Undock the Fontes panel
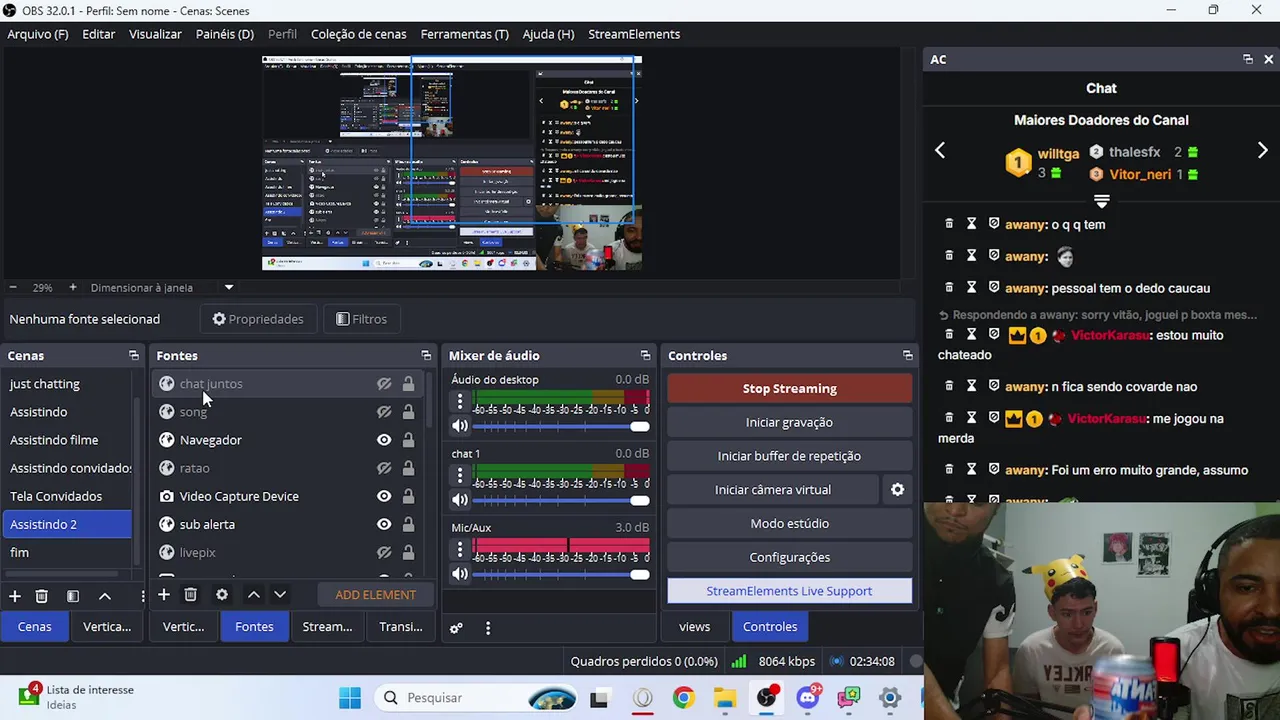The width and height of the screenshot is (1280, 720). point(426,356)
